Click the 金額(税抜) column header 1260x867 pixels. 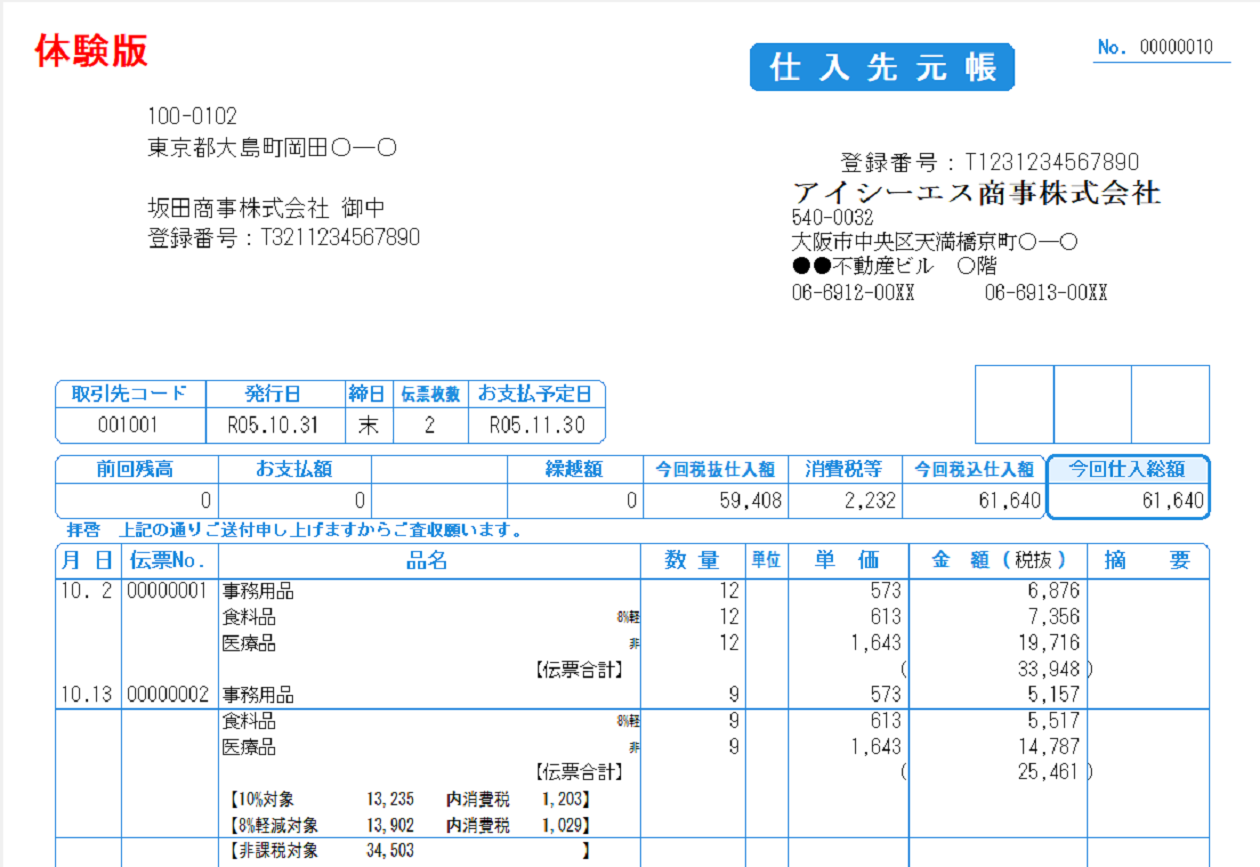[x=997, y=561]
